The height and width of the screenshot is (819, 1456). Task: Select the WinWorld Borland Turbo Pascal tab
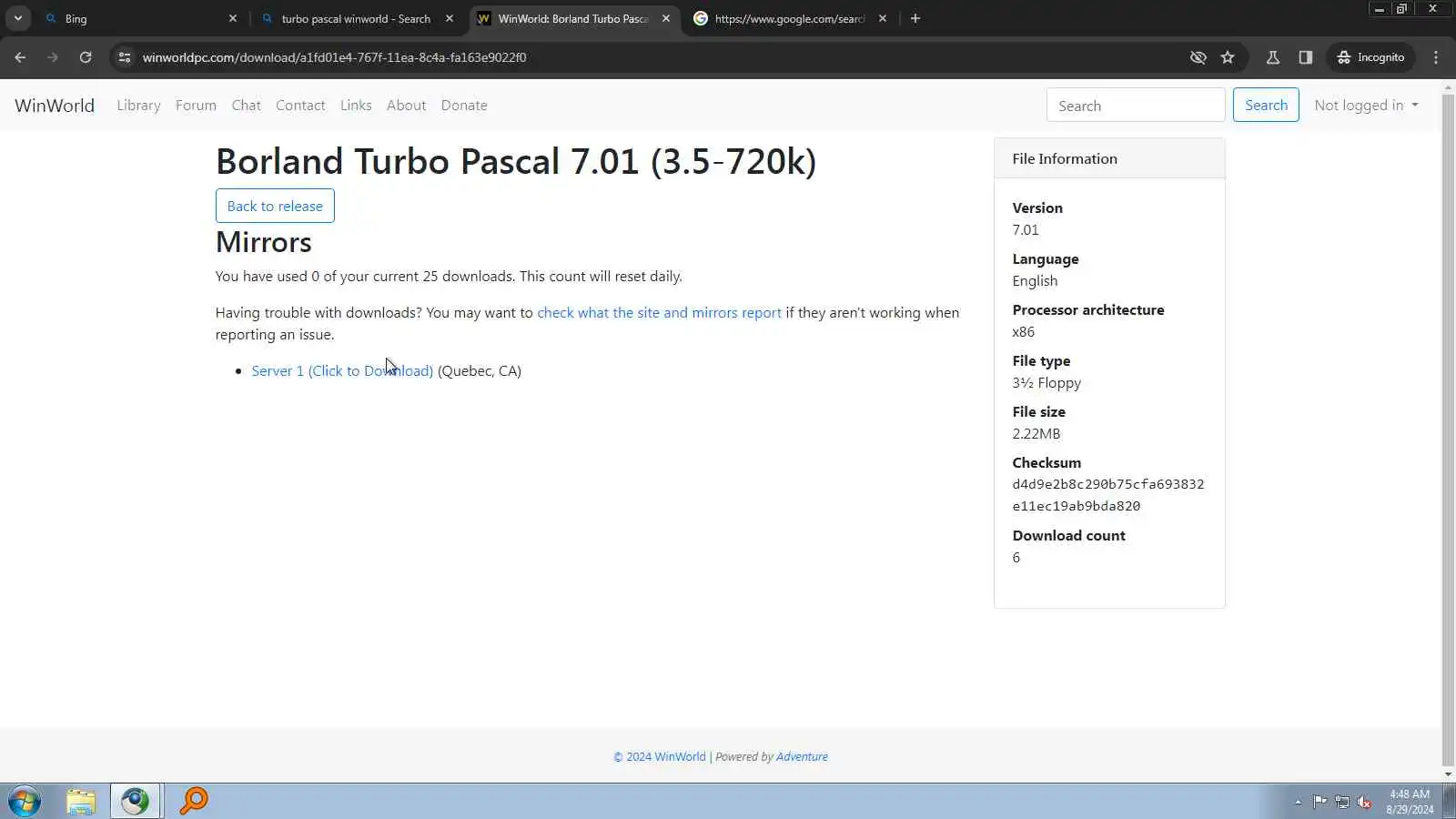tap(573, 18)
